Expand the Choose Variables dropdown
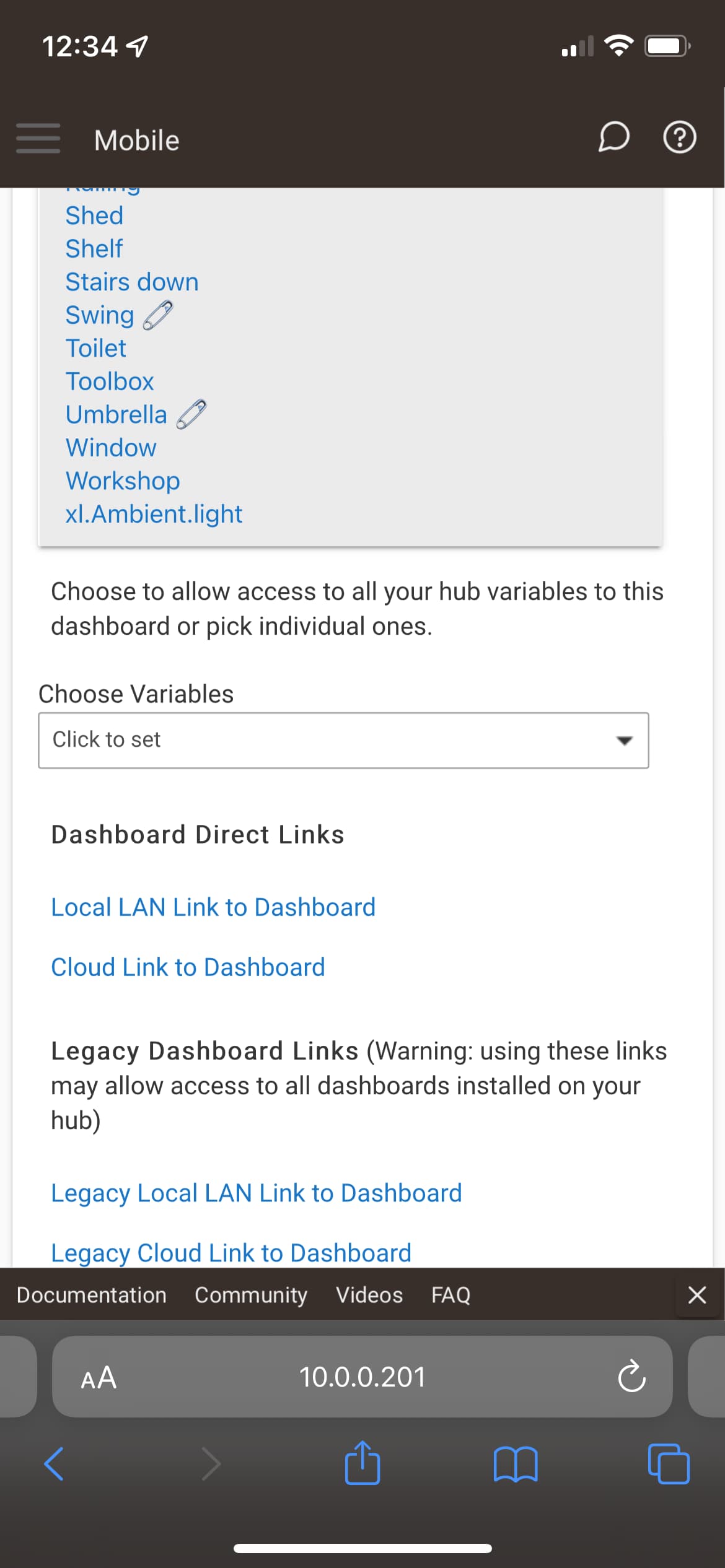This screenshot has width=725, height=1568. [x=343, y=741]
